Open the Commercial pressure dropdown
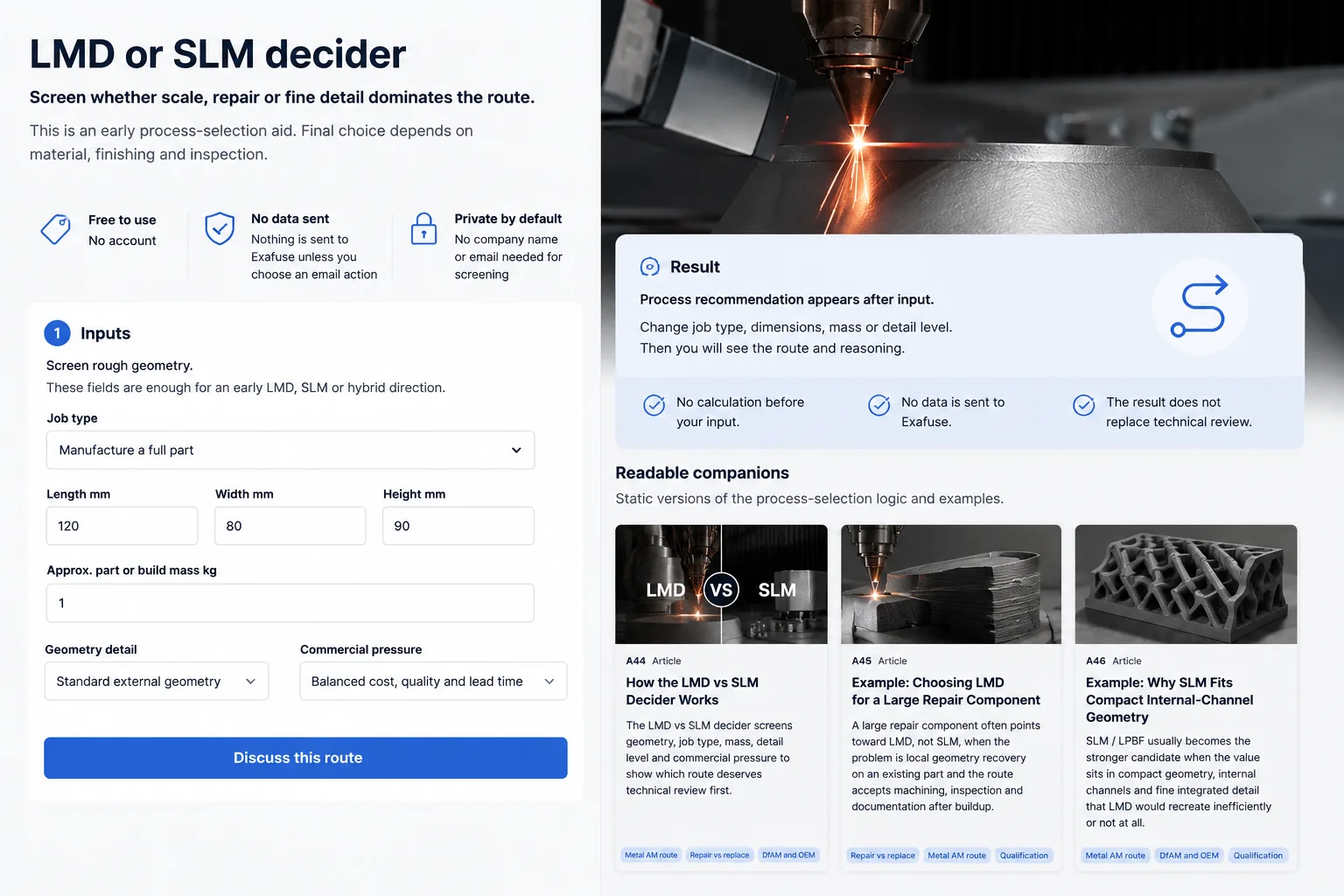Image resolution: width=1344 pixels, height=896 pixels. click(x=433, y=682)
